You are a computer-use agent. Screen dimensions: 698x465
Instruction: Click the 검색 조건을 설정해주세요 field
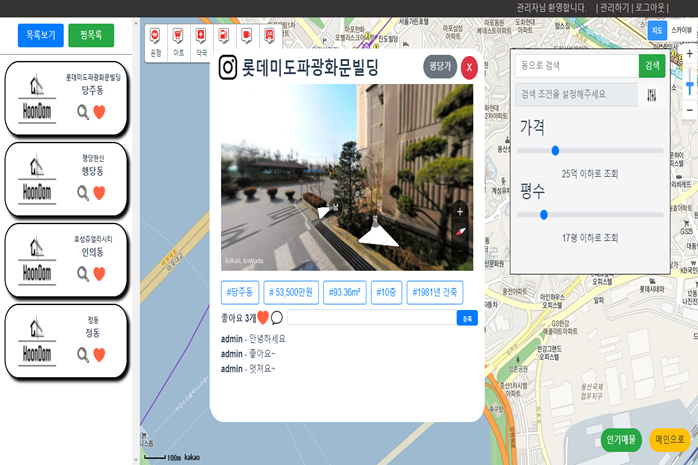[576, 95]
